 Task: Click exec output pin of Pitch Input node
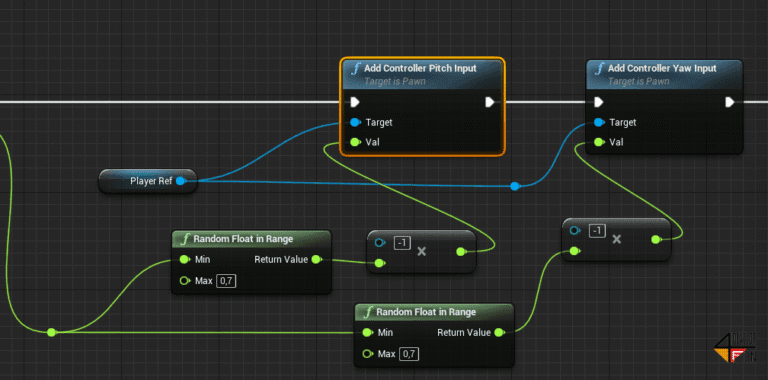(x=489, y=102)
